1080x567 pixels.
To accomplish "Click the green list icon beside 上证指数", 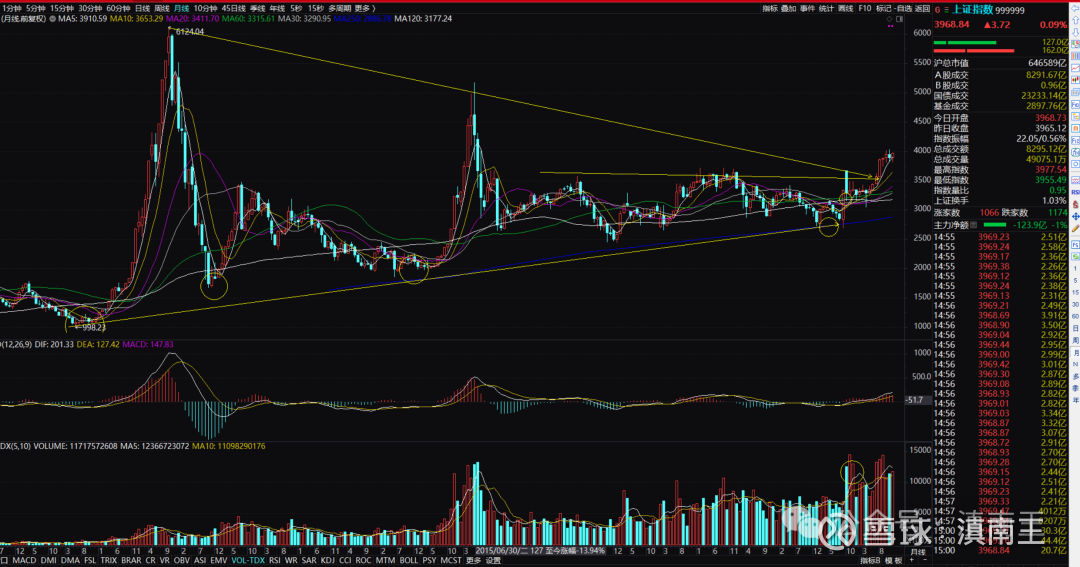I will click(x=946, y=10).
